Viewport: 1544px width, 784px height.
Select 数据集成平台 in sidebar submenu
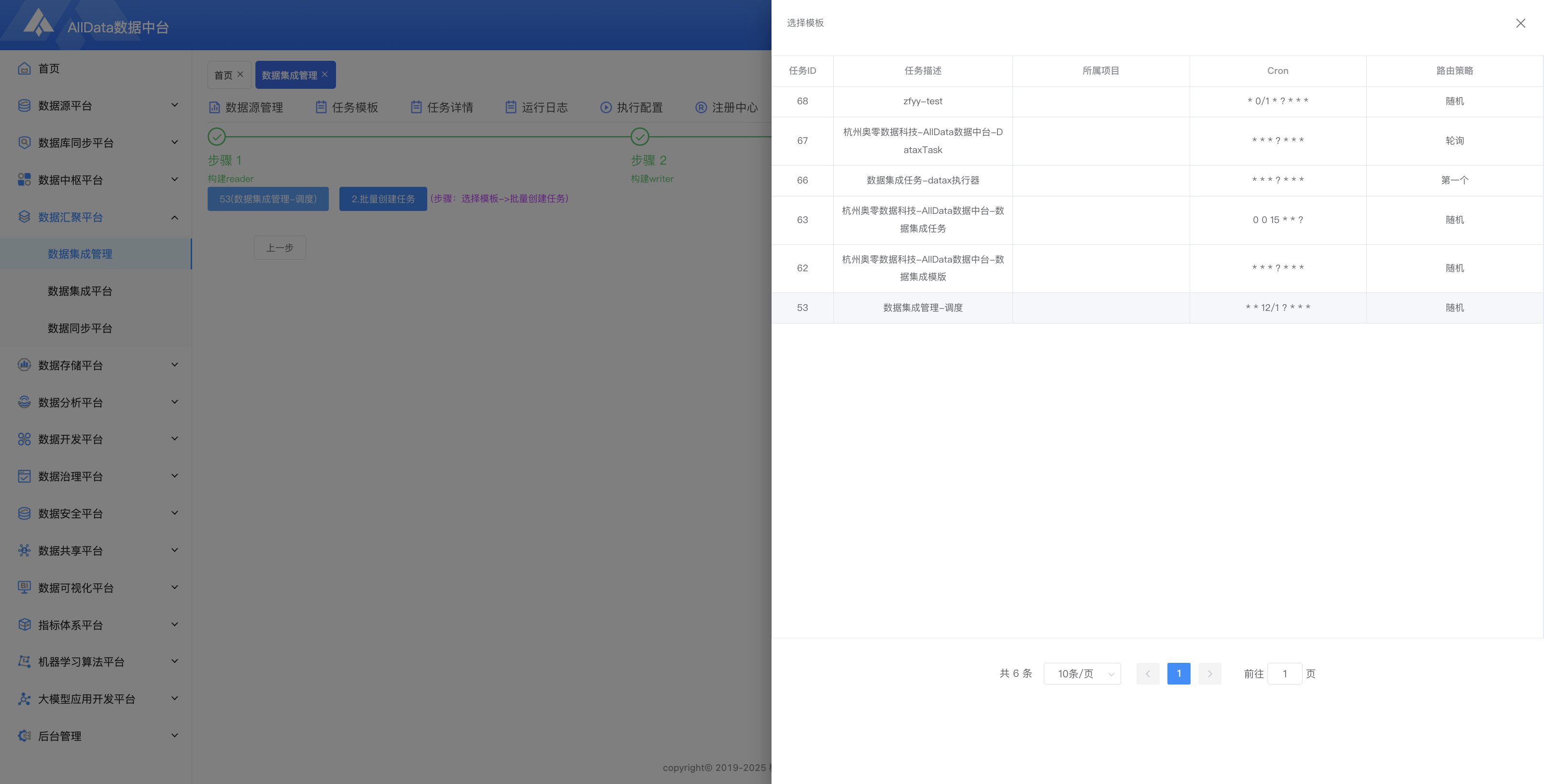[80, 291]
